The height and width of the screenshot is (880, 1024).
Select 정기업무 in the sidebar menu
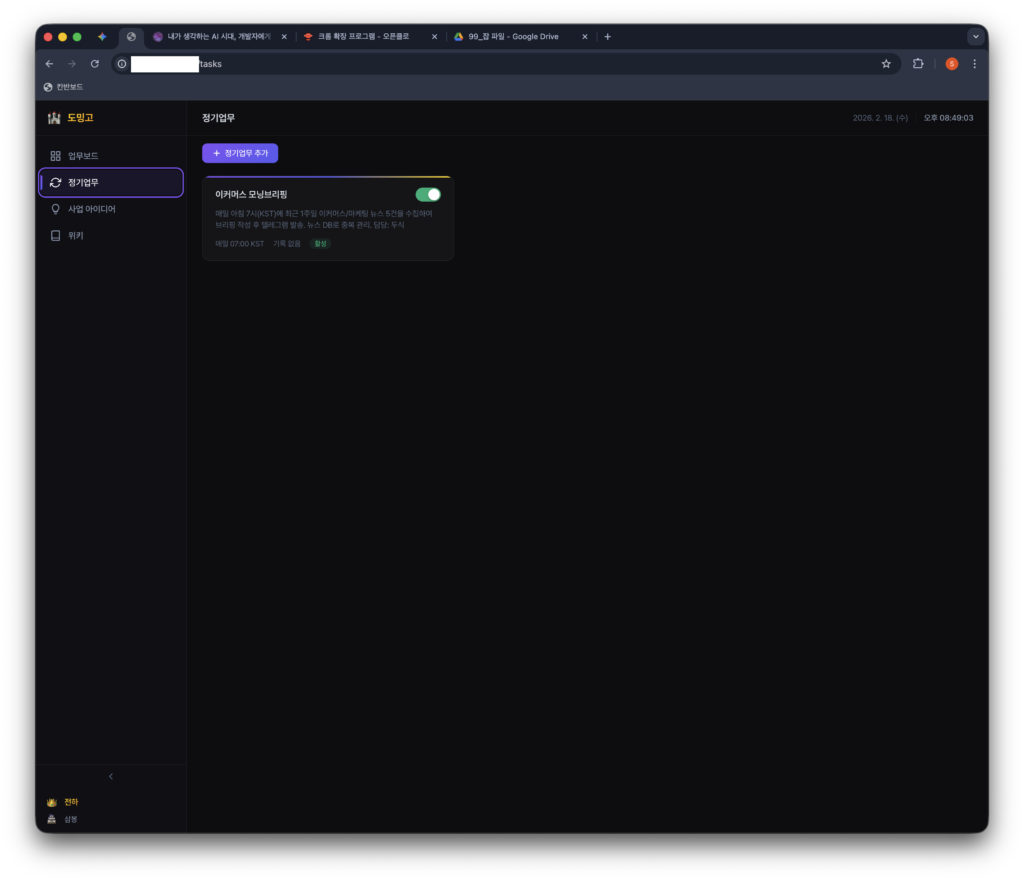pos(111,183)
